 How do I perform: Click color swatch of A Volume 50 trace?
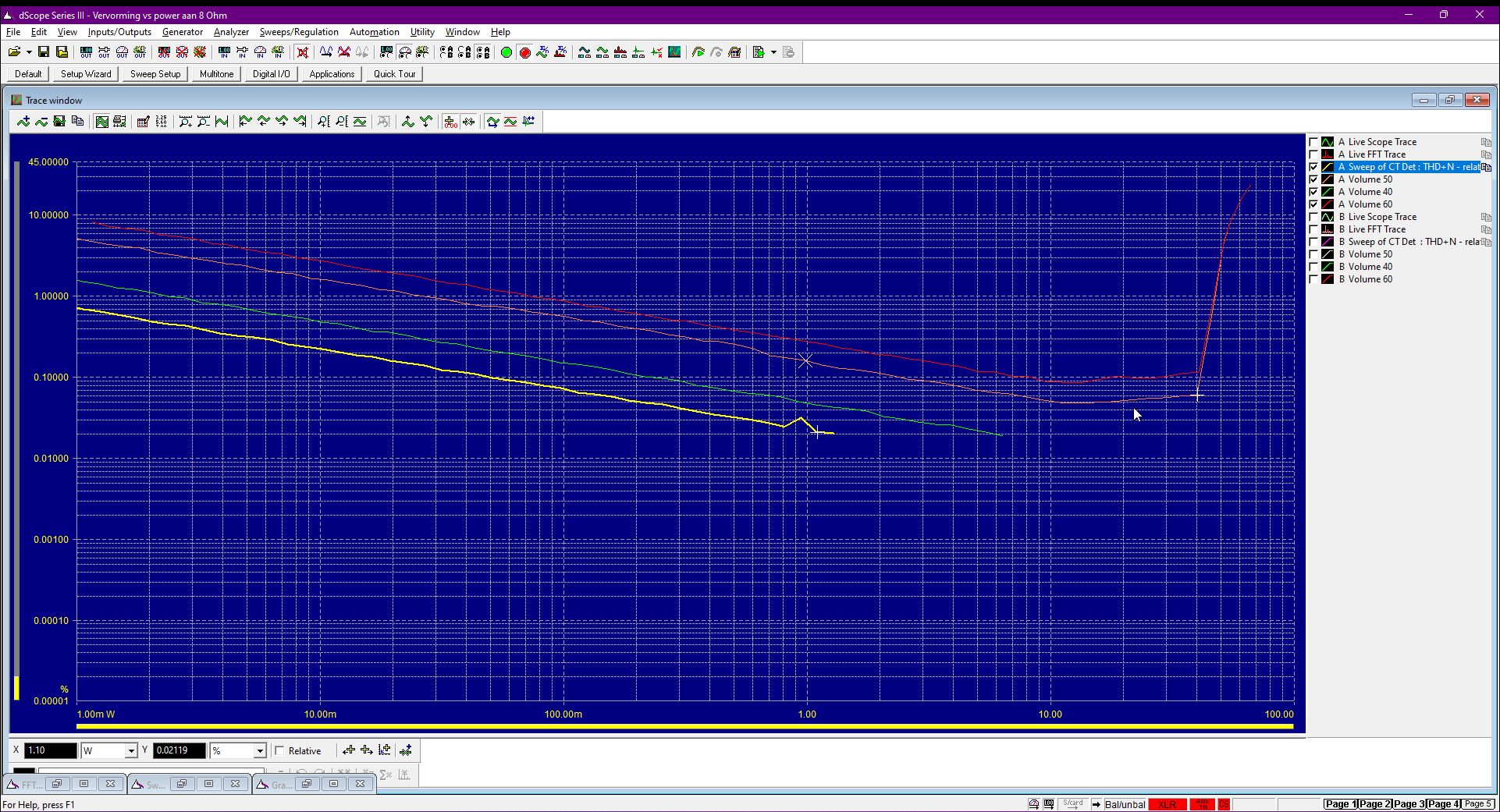coord(1328,179)
